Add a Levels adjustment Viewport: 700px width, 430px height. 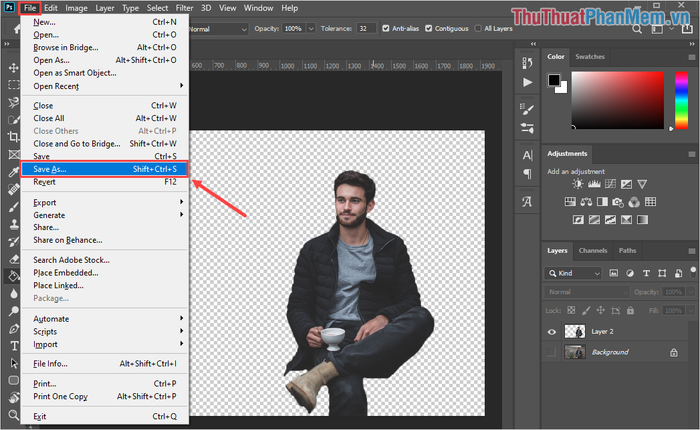594,184
